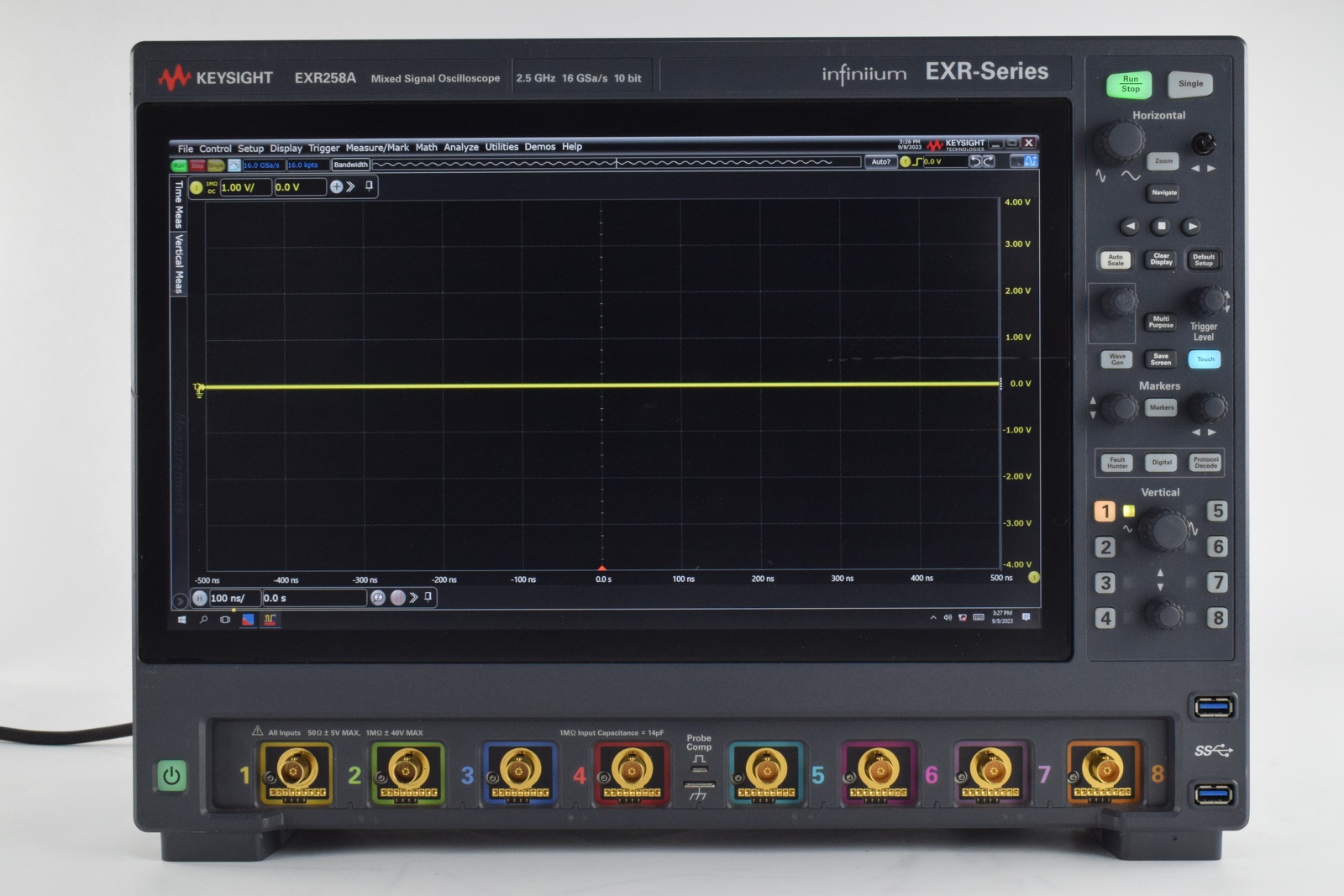Open the Control menu

[215, 149]
